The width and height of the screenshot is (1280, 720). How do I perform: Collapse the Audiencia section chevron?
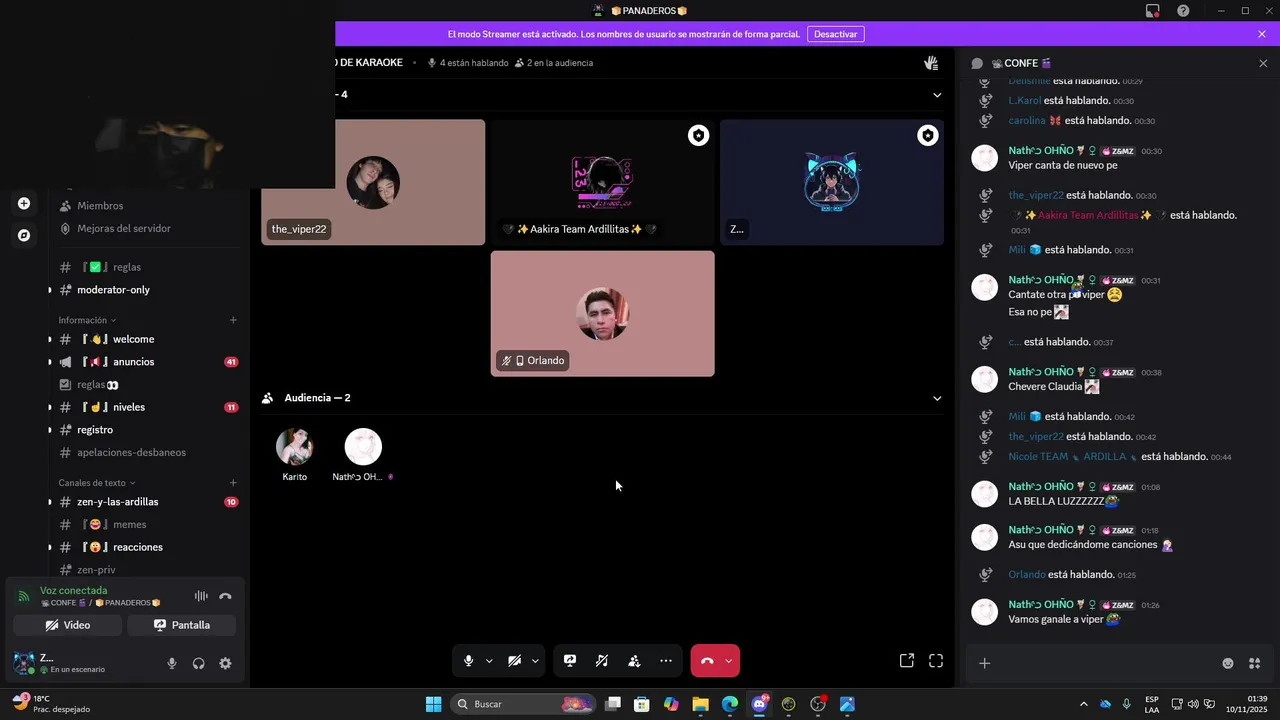tap(937, 398)
